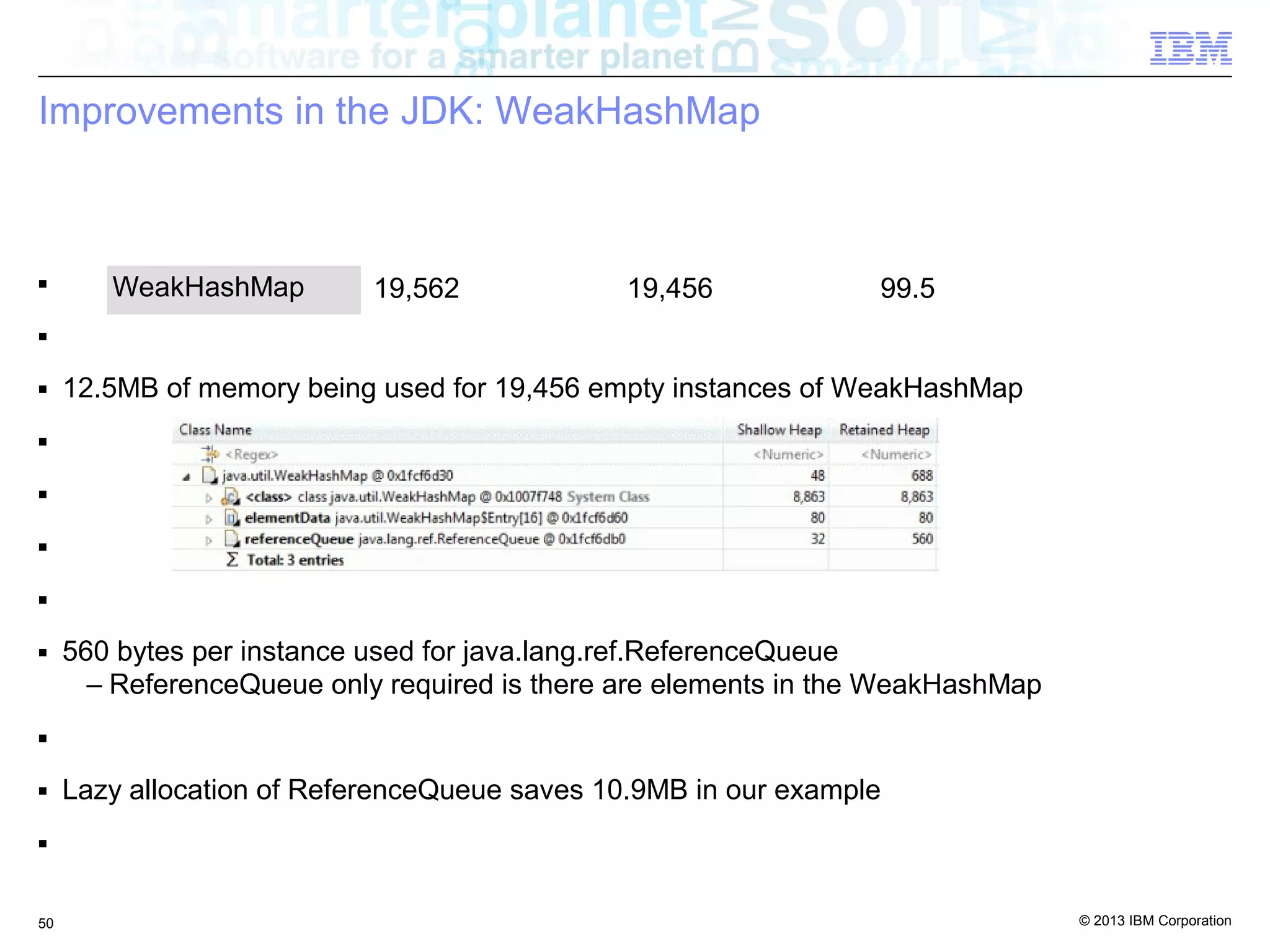1270x952 pixels.
Task: Click the value 99.5
Action: pyautogui.click(x=907, y=289)
